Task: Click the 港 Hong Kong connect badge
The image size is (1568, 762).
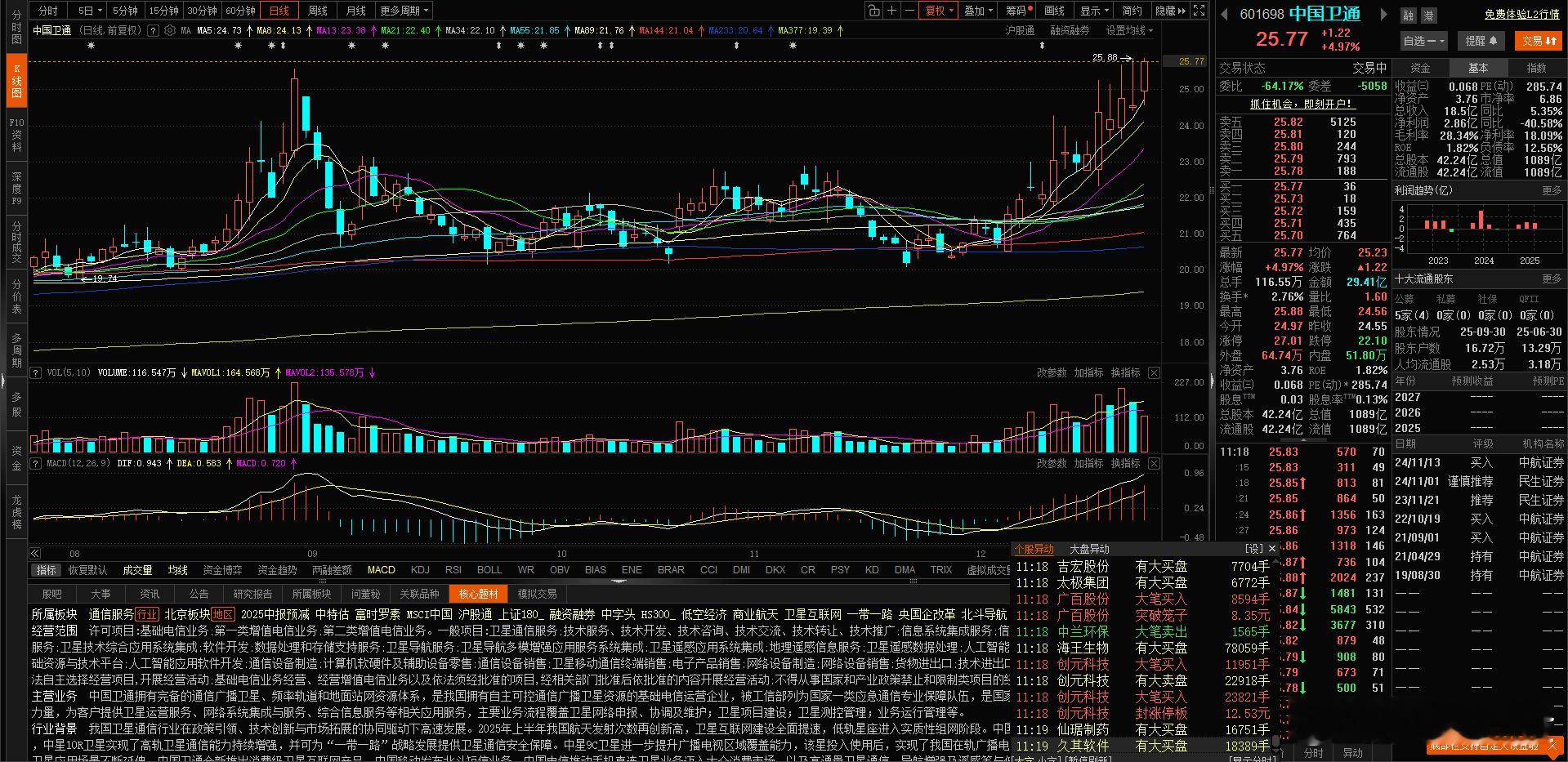Action: pos(1429,15)
